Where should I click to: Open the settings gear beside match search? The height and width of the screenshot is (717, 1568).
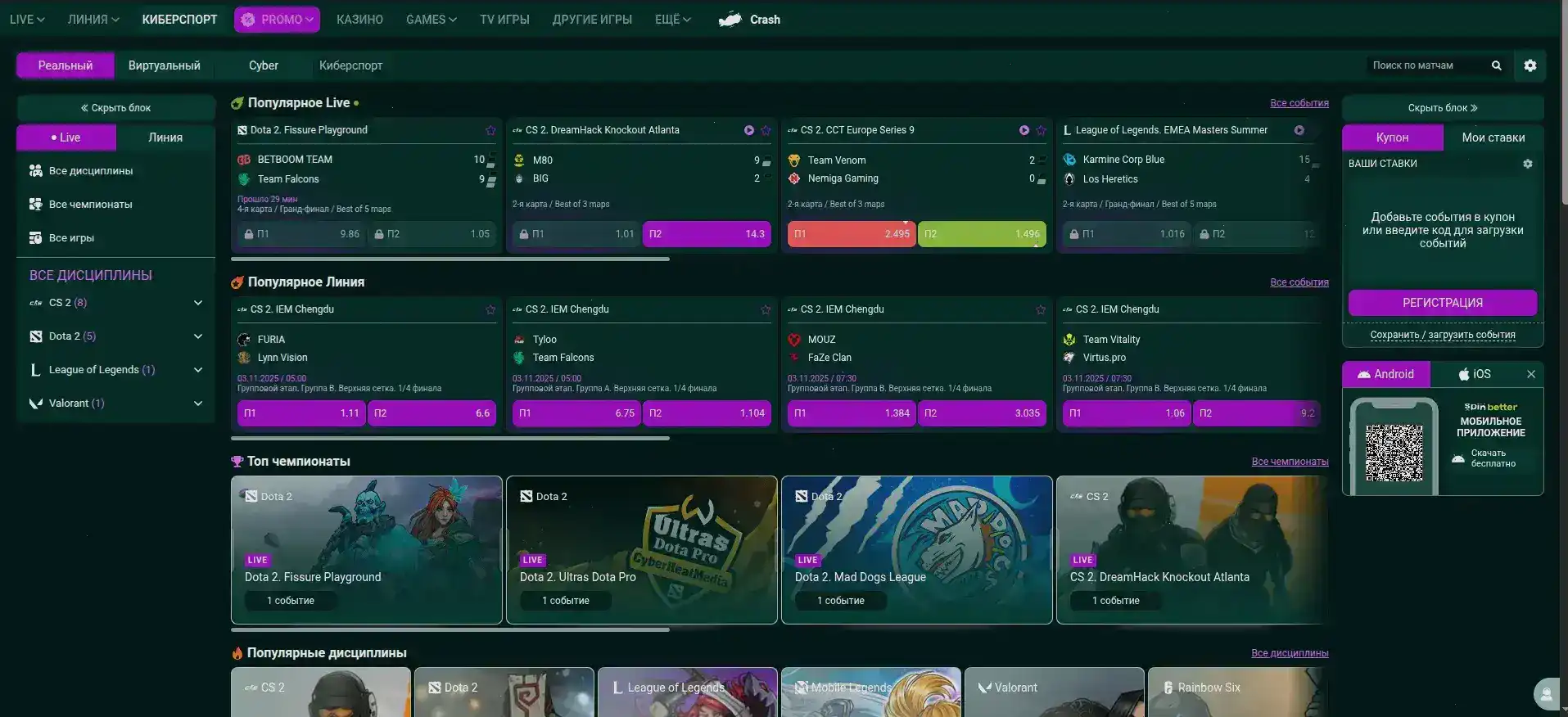click(1530, 65)
